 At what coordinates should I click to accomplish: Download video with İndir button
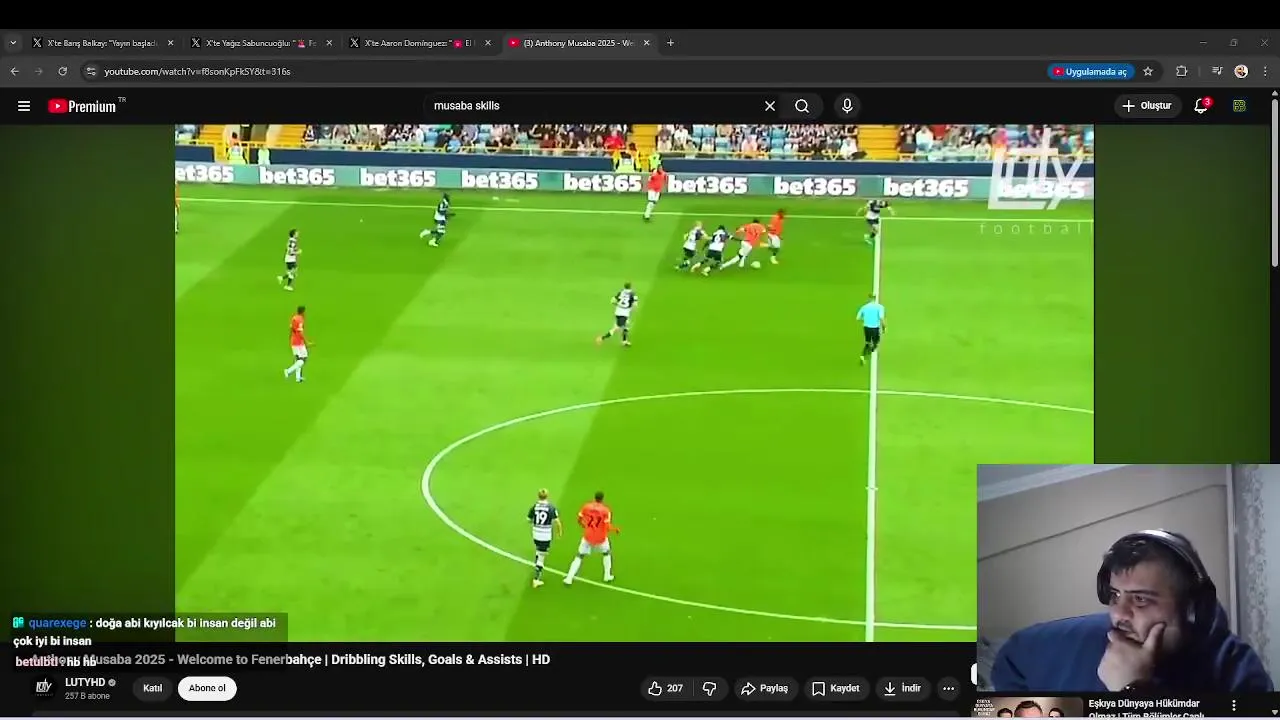[x=902, y=688]
